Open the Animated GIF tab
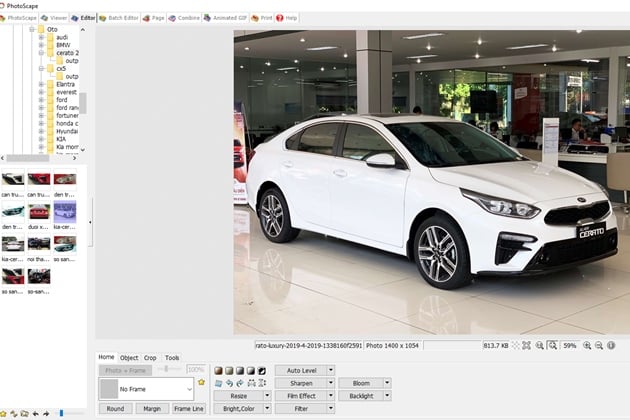630x420 pixels. 225,18
